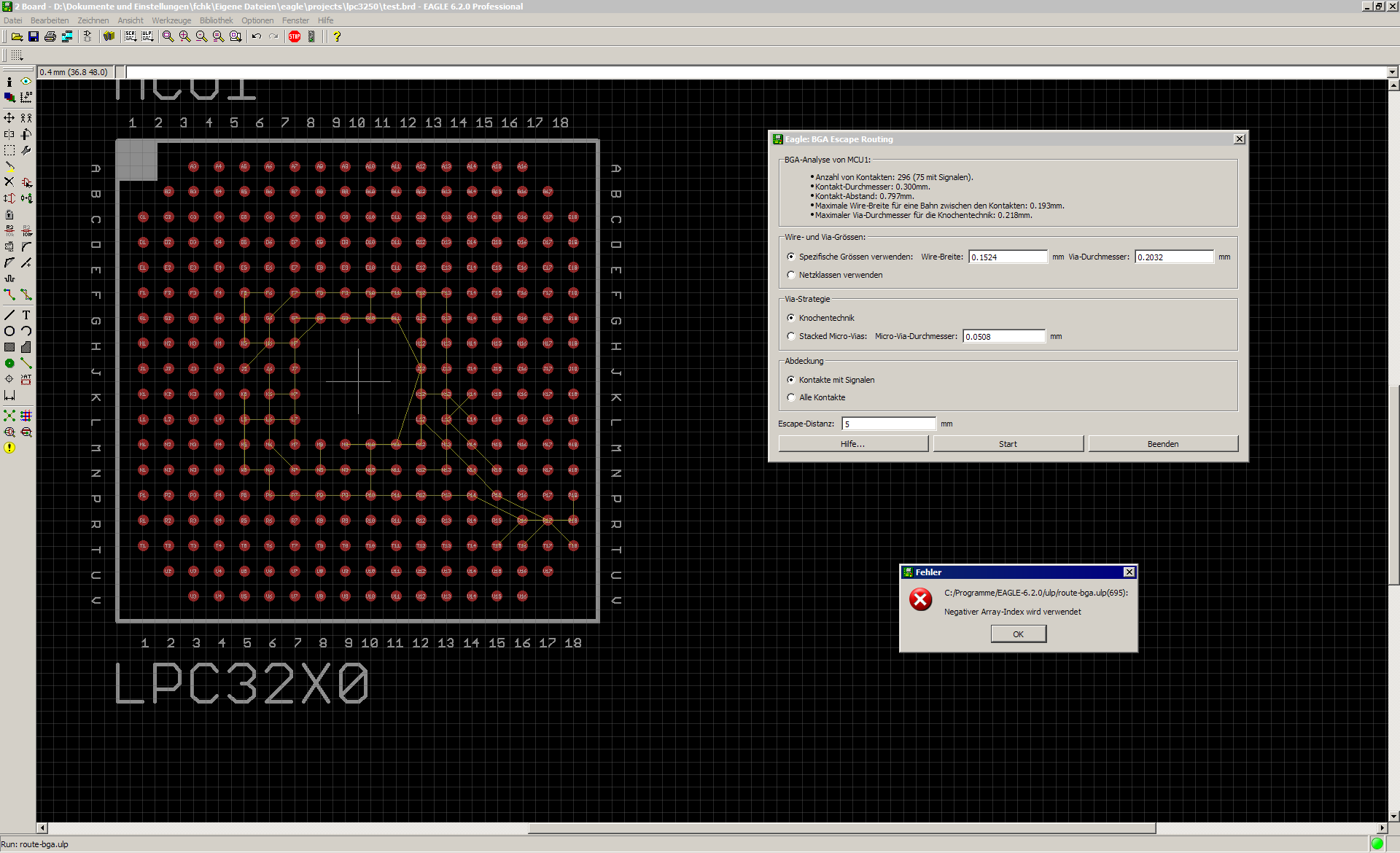Click the Go traffic light icon
This screenshot has height=853, width=1400.
coord(311,36)
